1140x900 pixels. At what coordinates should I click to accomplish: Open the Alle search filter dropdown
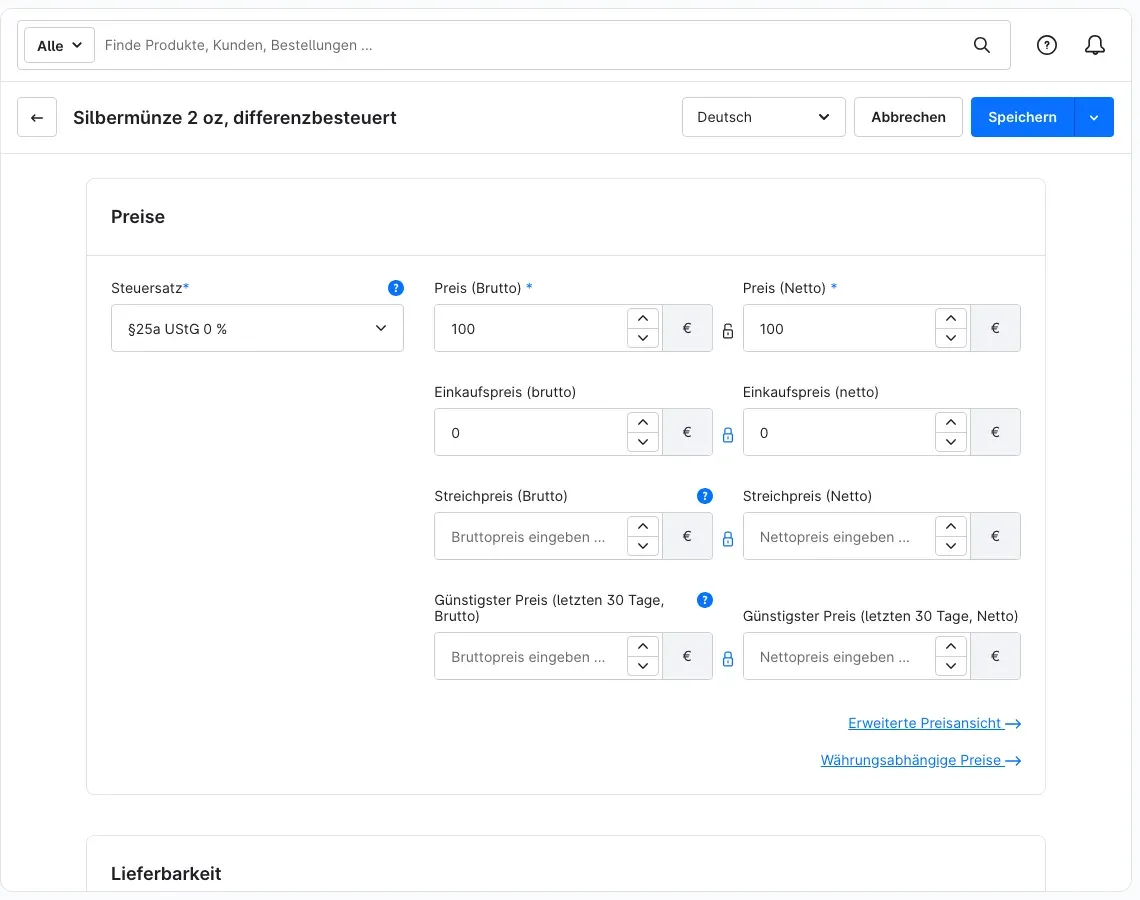(60, 45)
